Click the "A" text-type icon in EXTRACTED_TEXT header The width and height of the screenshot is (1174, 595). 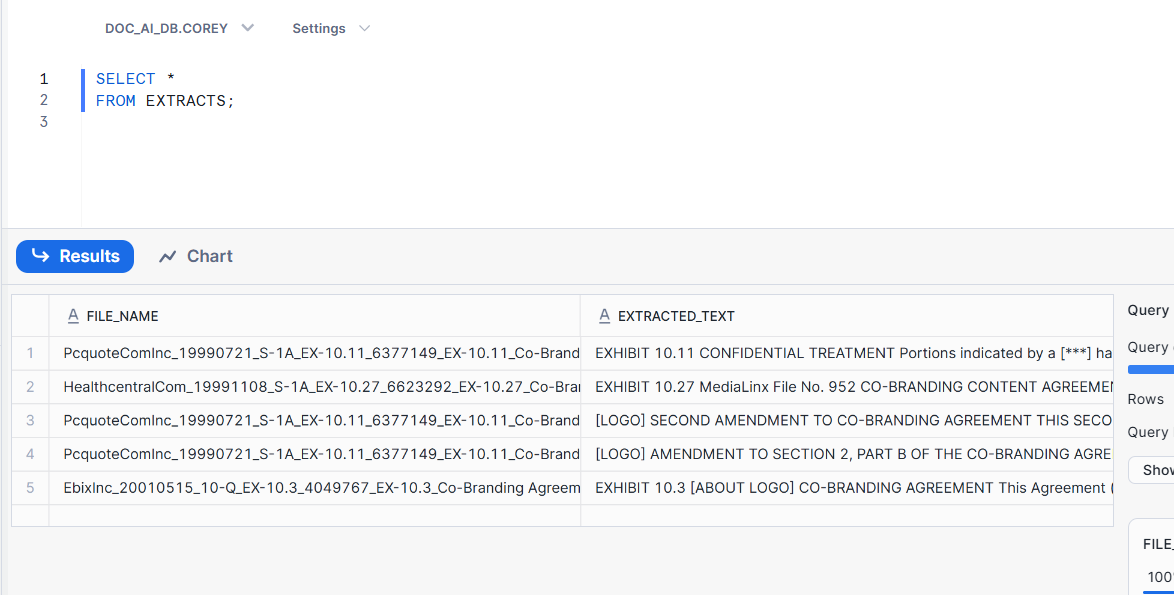pyautogui.click(x=604, y=315)
